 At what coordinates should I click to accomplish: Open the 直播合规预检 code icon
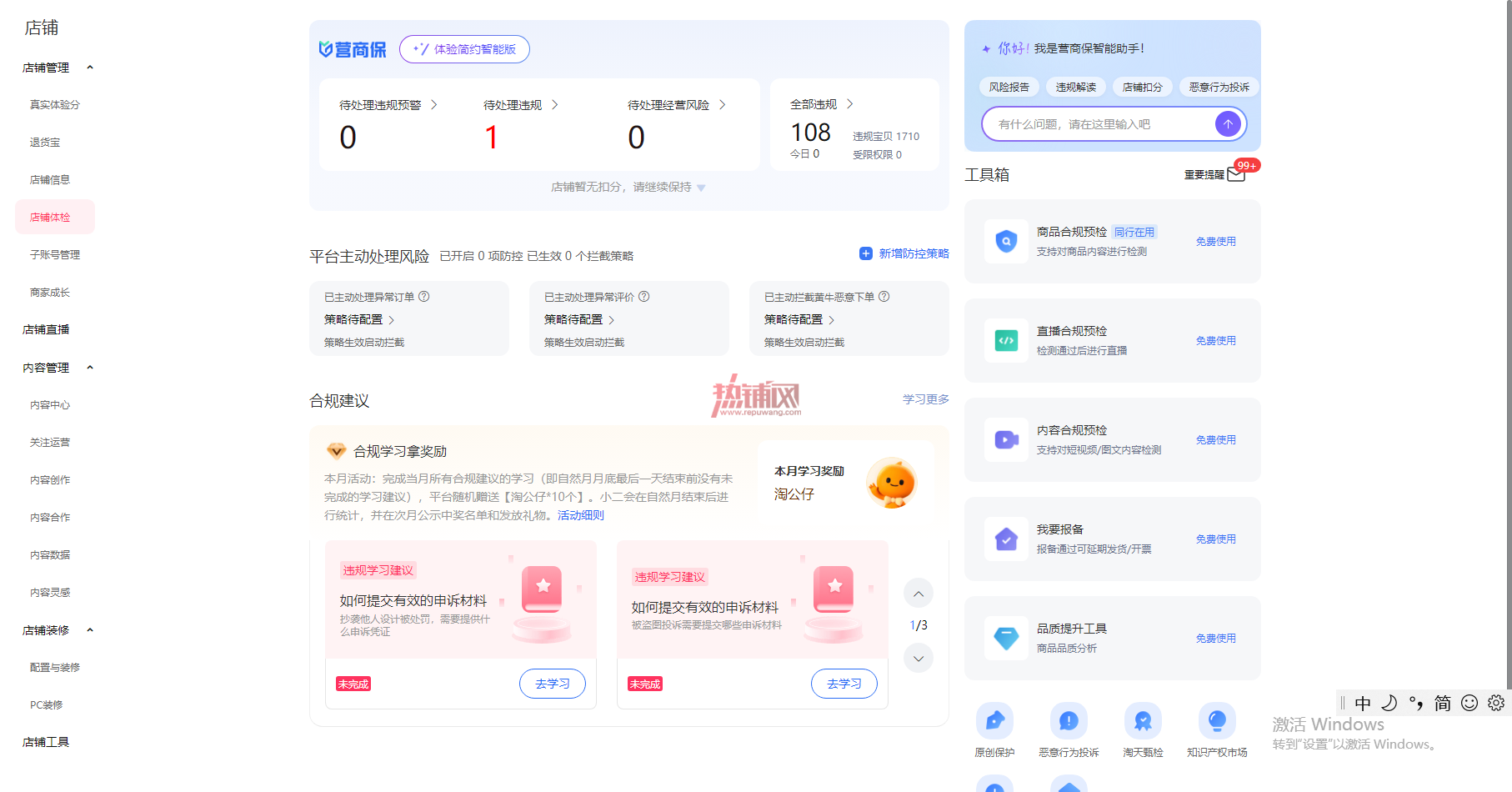[x=1006, y=341]
